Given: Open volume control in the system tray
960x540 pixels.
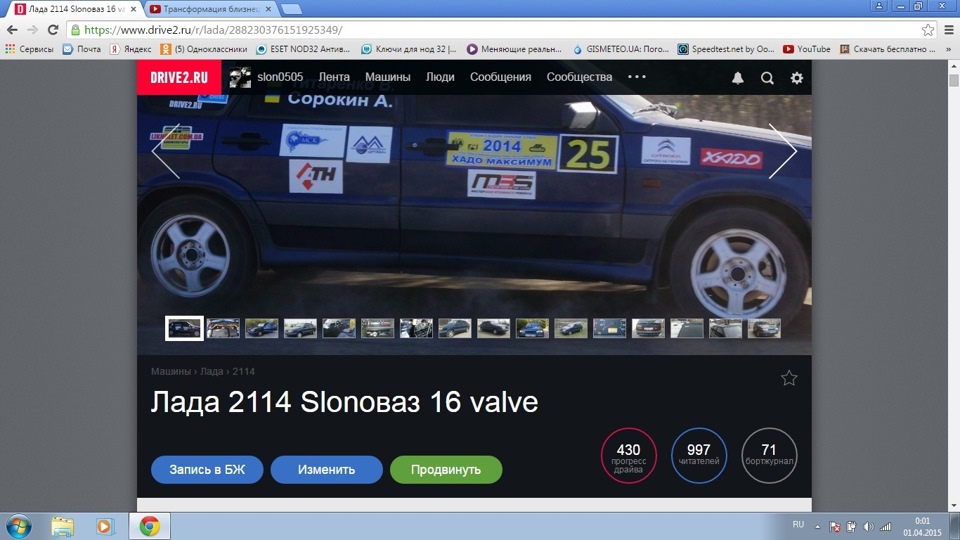Looking at the screenshot, I should [868, 527].
